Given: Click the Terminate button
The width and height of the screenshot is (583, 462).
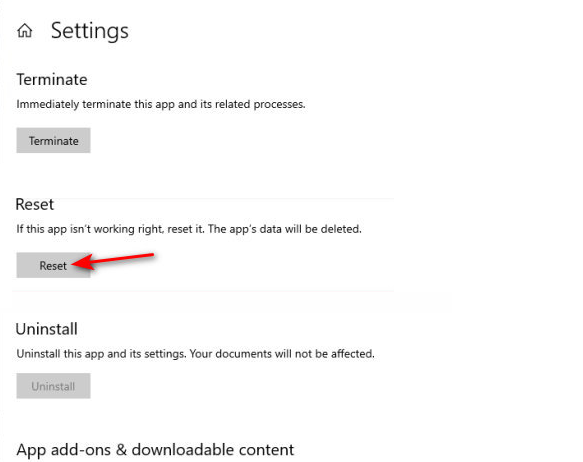Looking at the screenshot, I should click(x=53, y=140).
